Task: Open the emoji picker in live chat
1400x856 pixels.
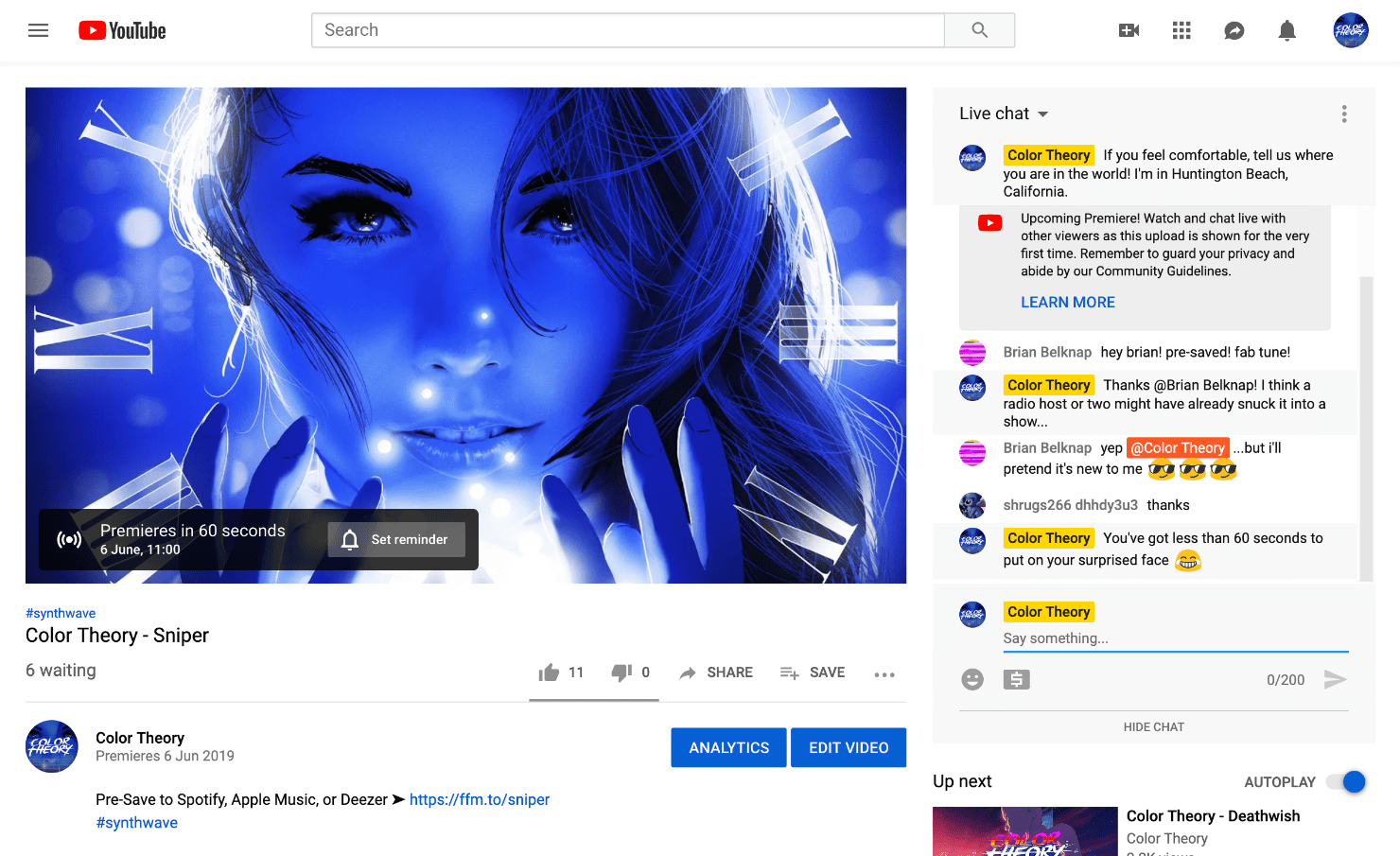Action: click(x=972, y=679)
